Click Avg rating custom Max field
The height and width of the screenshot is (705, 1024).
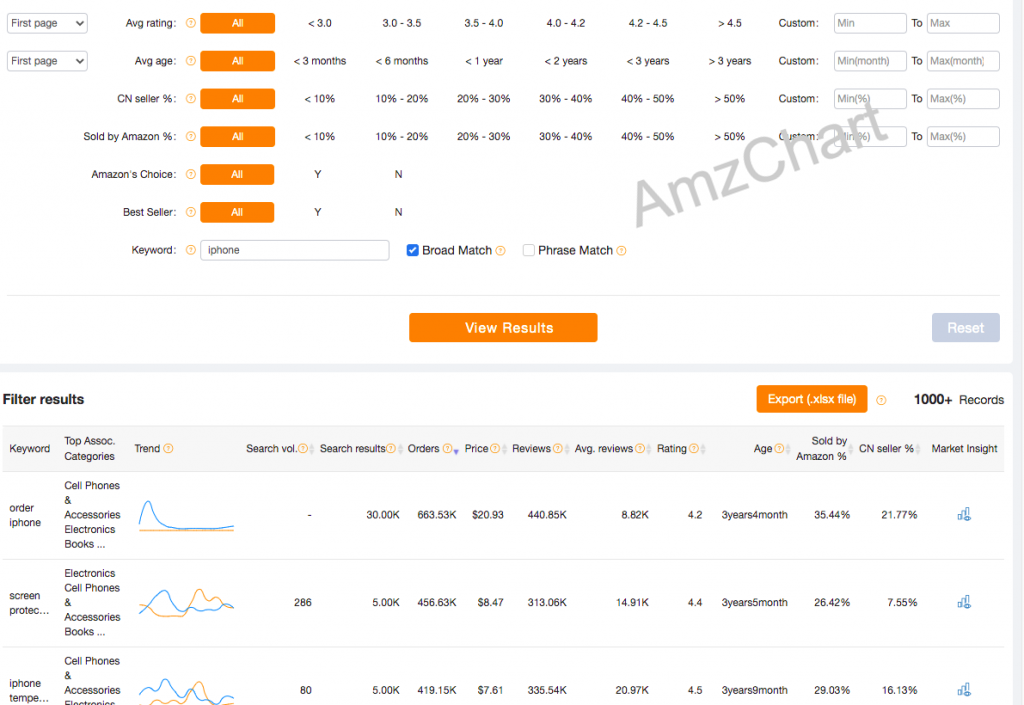963,23
